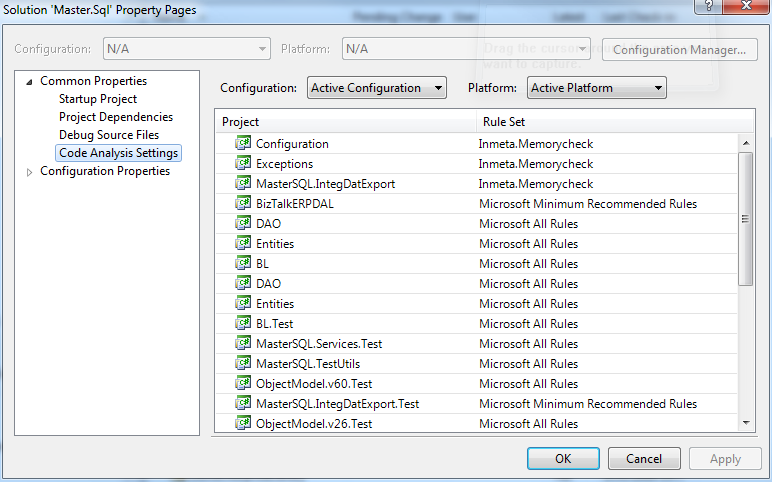Click the MasterSQL.Services.Test project icon

243,343
